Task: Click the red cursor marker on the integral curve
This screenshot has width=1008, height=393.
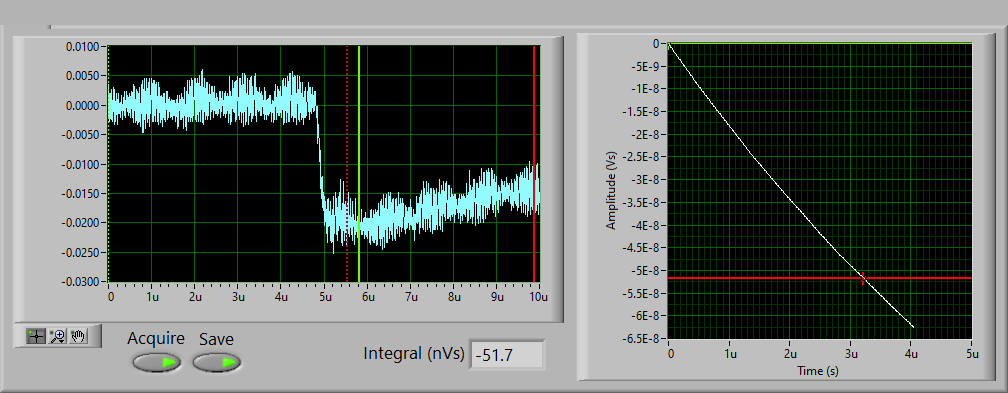Action: [x=863, y=278]
